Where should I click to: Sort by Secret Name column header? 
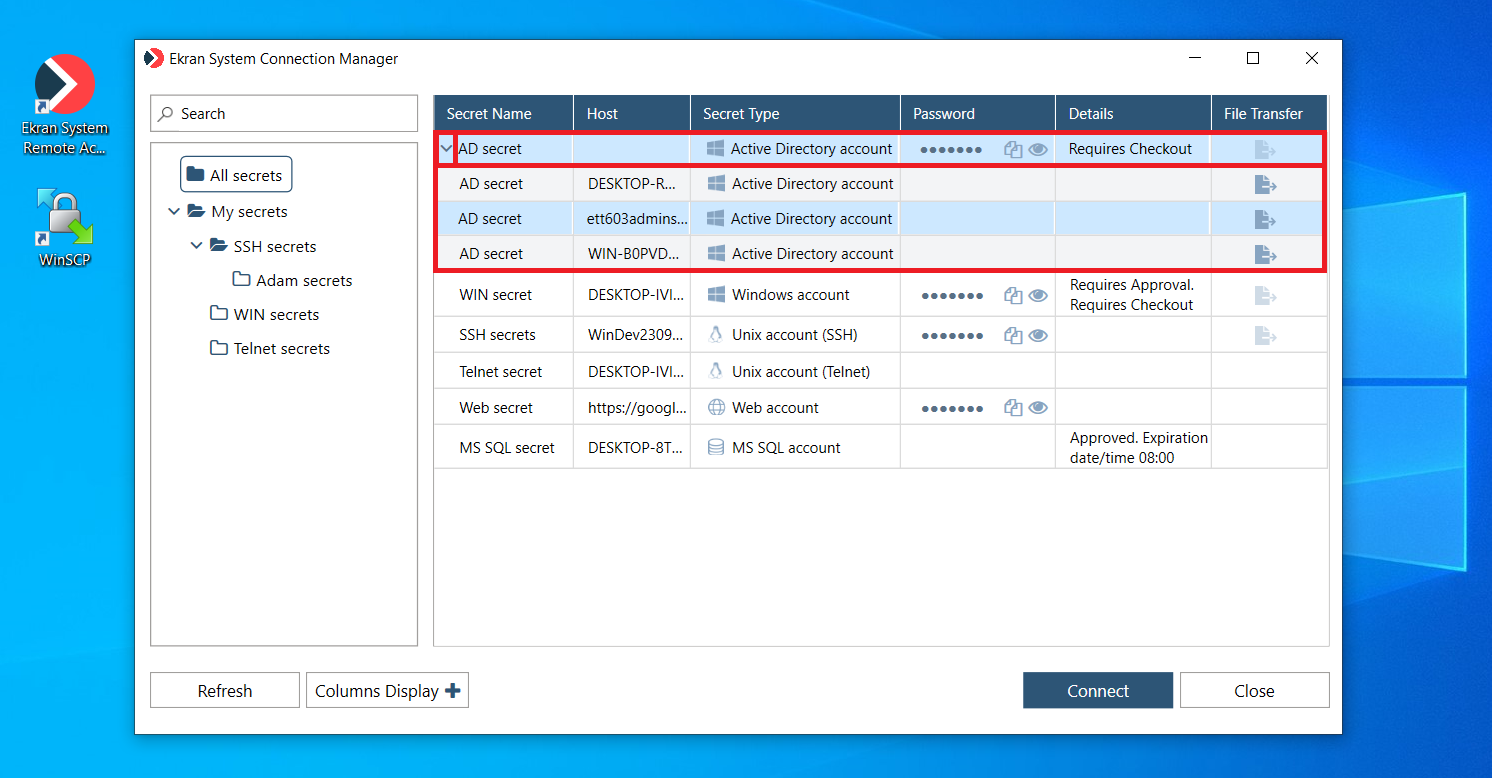click(x=489, y=114)
